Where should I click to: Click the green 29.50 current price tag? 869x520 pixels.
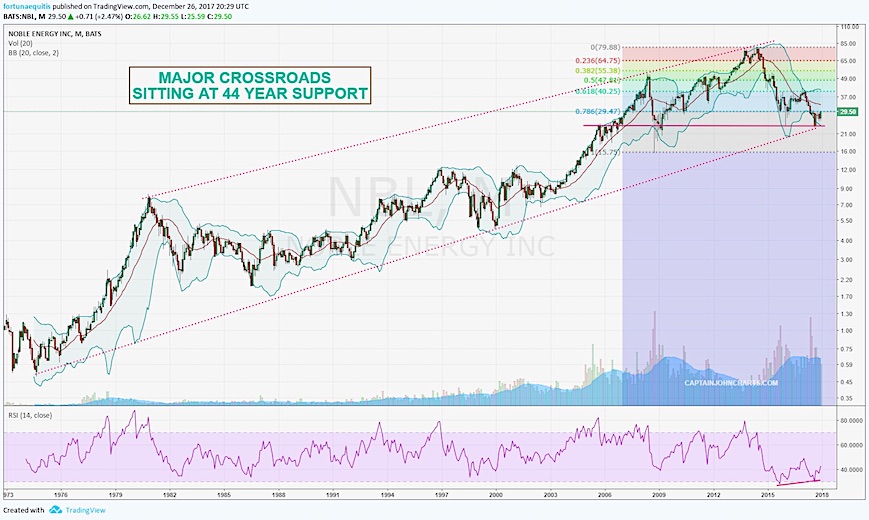pyautogui.click(x=847, y=111)
